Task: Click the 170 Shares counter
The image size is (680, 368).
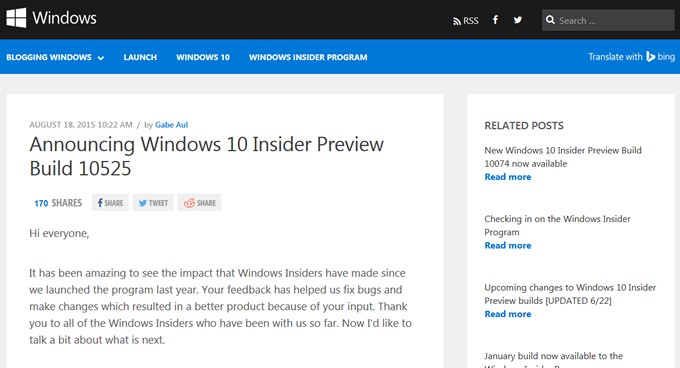Action: (58, 203)
